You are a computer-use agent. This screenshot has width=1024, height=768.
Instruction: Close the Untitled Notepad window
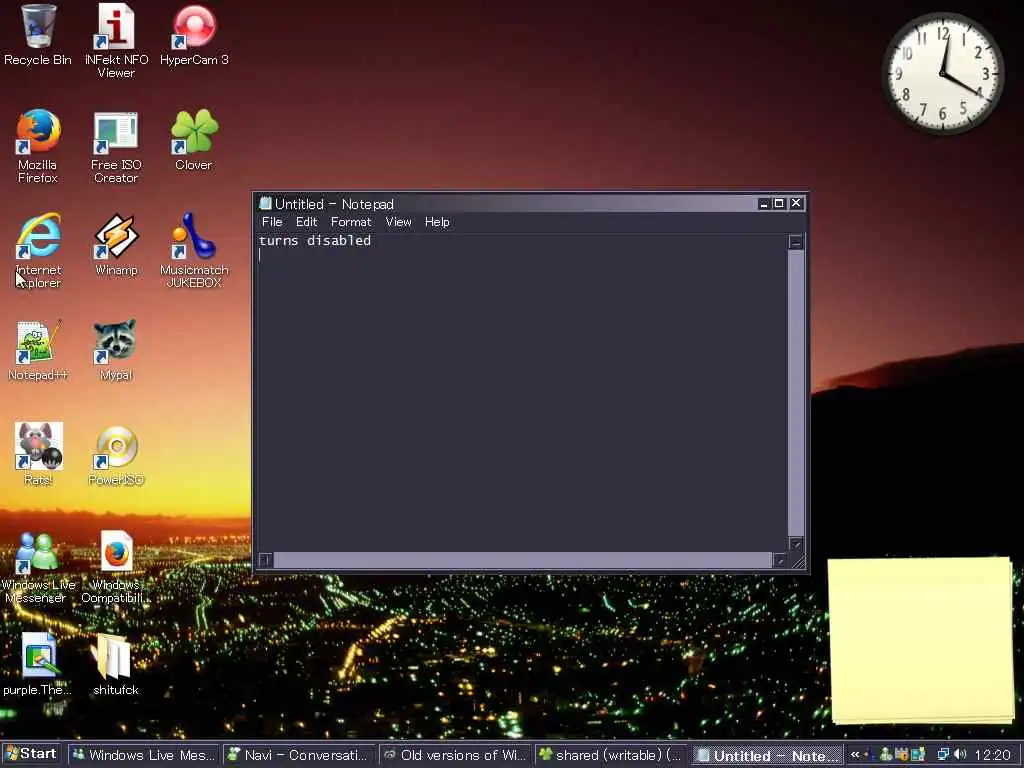click(796, 204)
